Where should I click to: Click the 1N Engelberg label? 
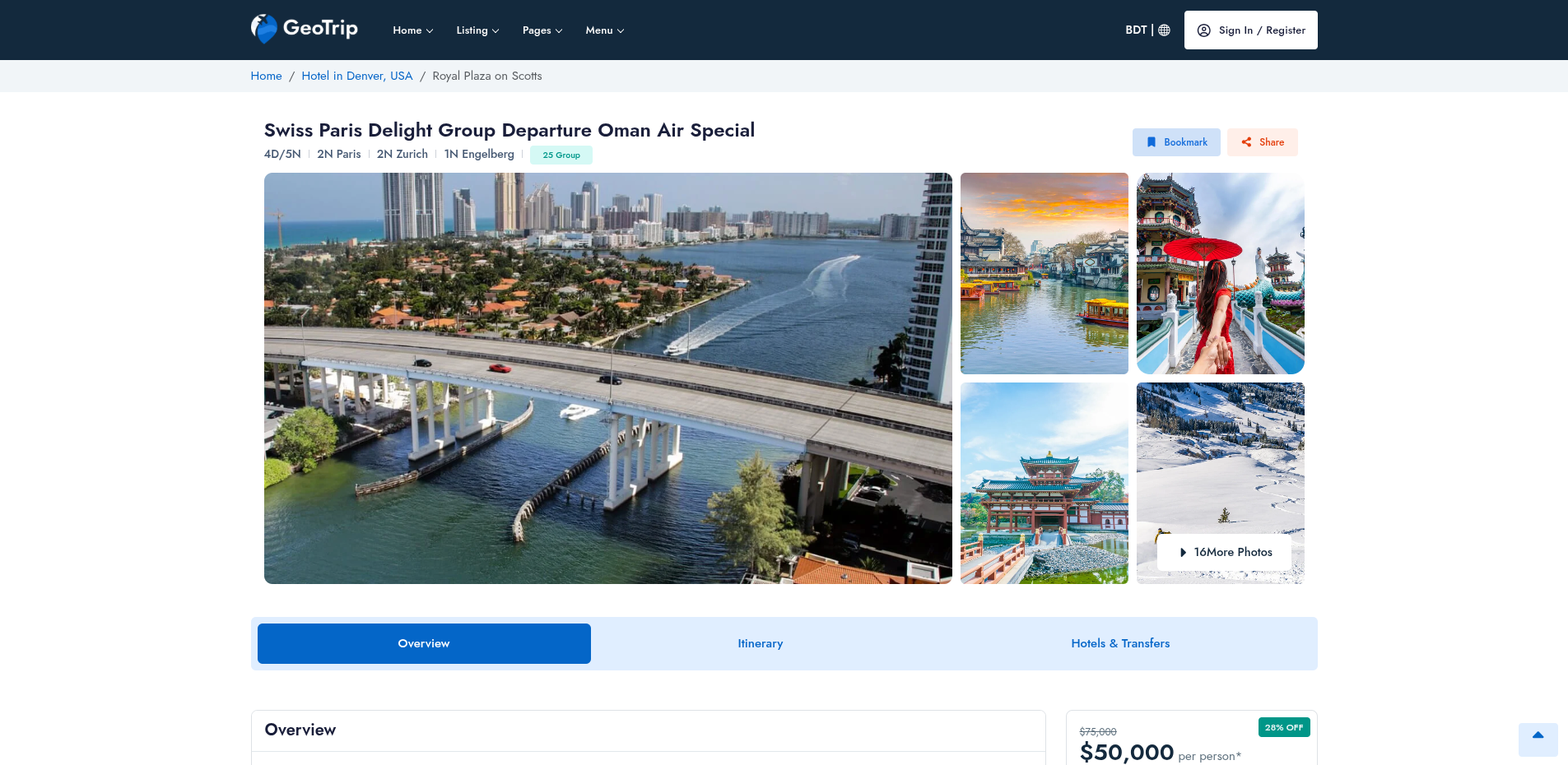(x=479, y=154)
